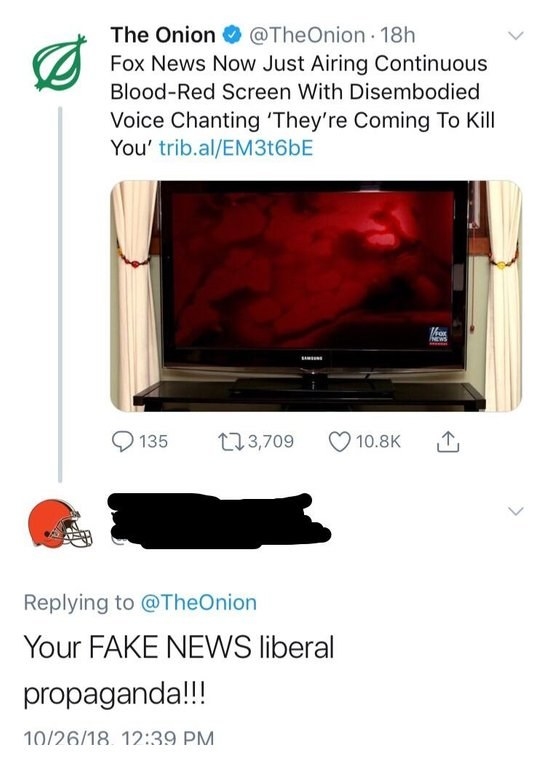Screen dimensions: 546x767
Task: Open the Browns helmet avatar profile
Action: click(x=60, y=523)
